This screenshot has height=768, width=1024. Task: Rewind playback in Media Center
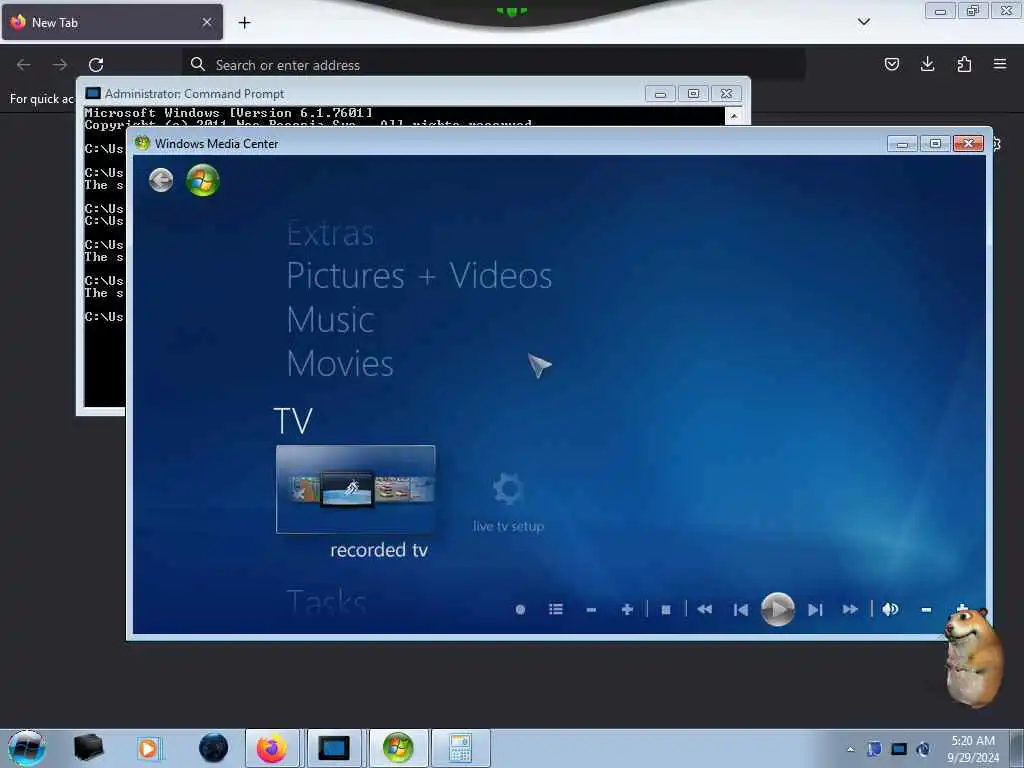tap(704, 609)
